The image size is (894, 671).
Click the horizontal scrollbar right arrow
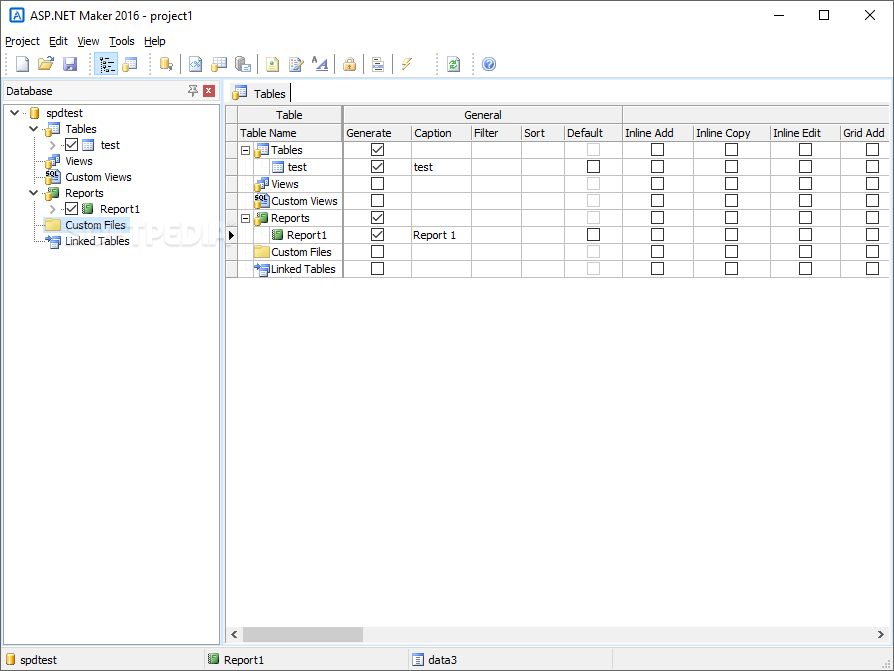click(880, 634)
